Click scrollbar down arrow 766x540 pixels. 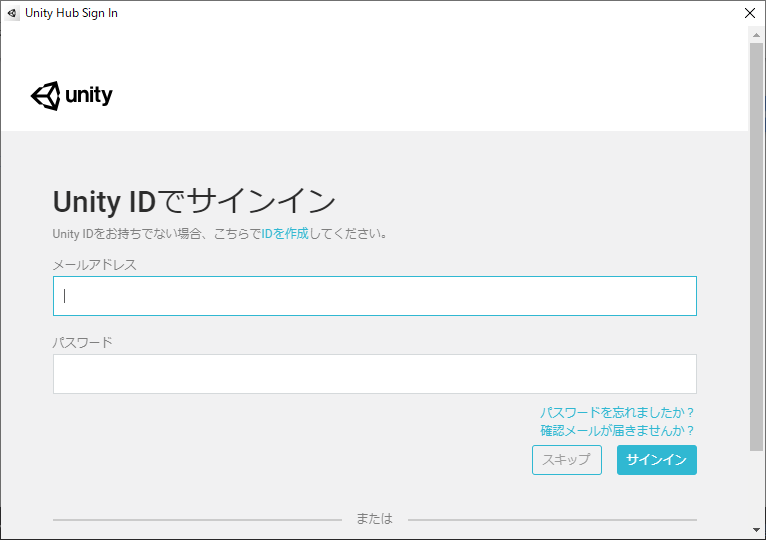click(x=756, y=530)
